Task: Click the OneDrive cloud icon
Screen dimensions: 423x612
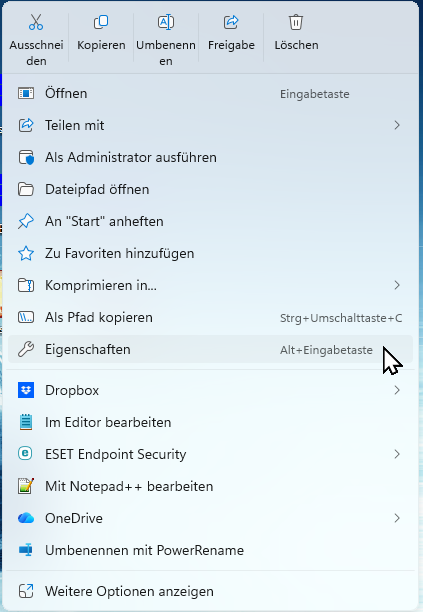Action: pyautogui.click(x=26, y=518)
